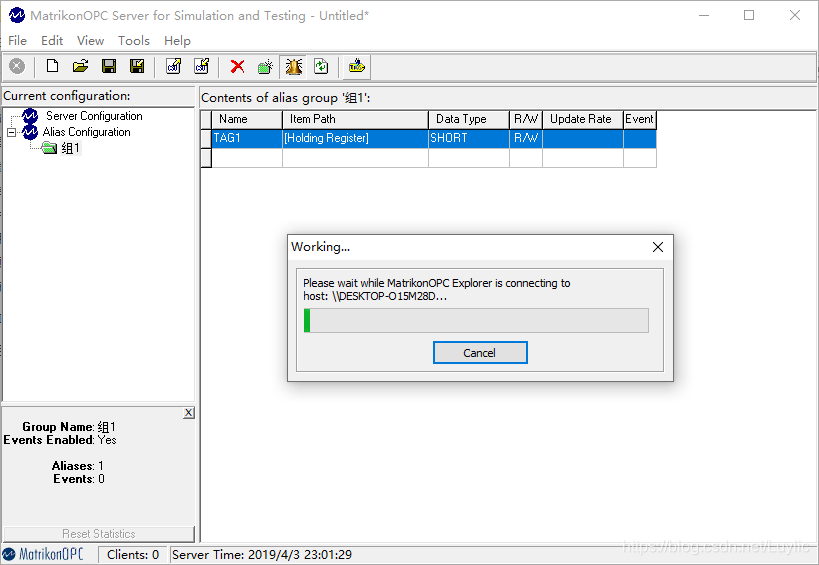The width and height of the screenshot is (819, 565).
Task: Open the Help menu
Action: (177, 41)
